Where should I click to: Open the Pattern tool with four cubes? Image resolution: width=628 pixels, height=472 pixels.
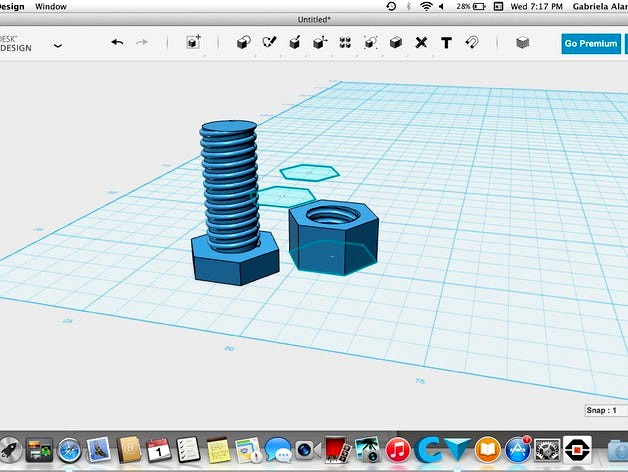click(345, 43)
